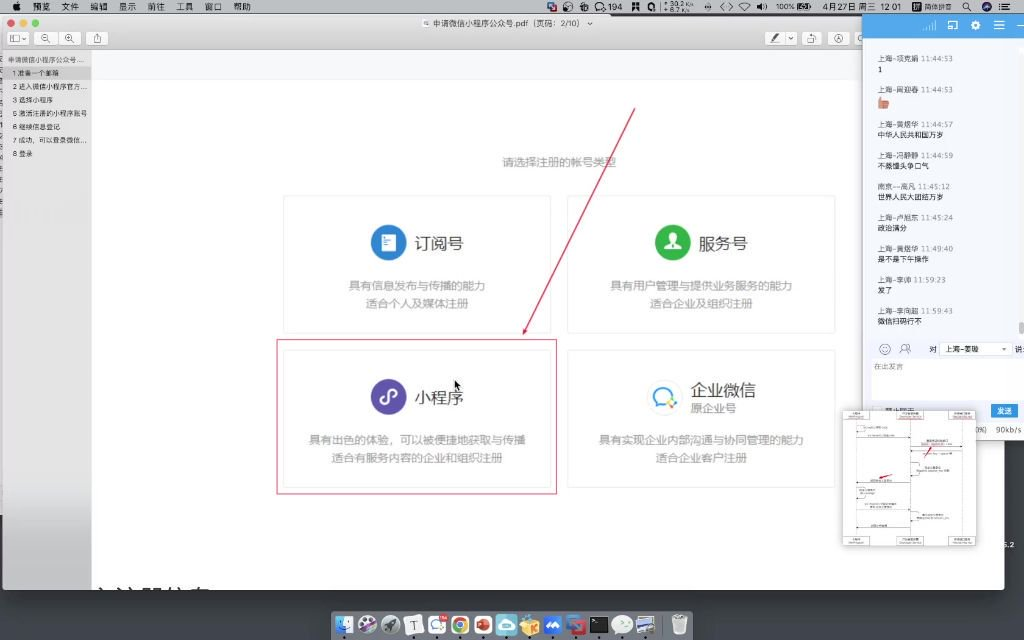
Task: Open Notification Center list icon
Action: (x=1004, y=7)
